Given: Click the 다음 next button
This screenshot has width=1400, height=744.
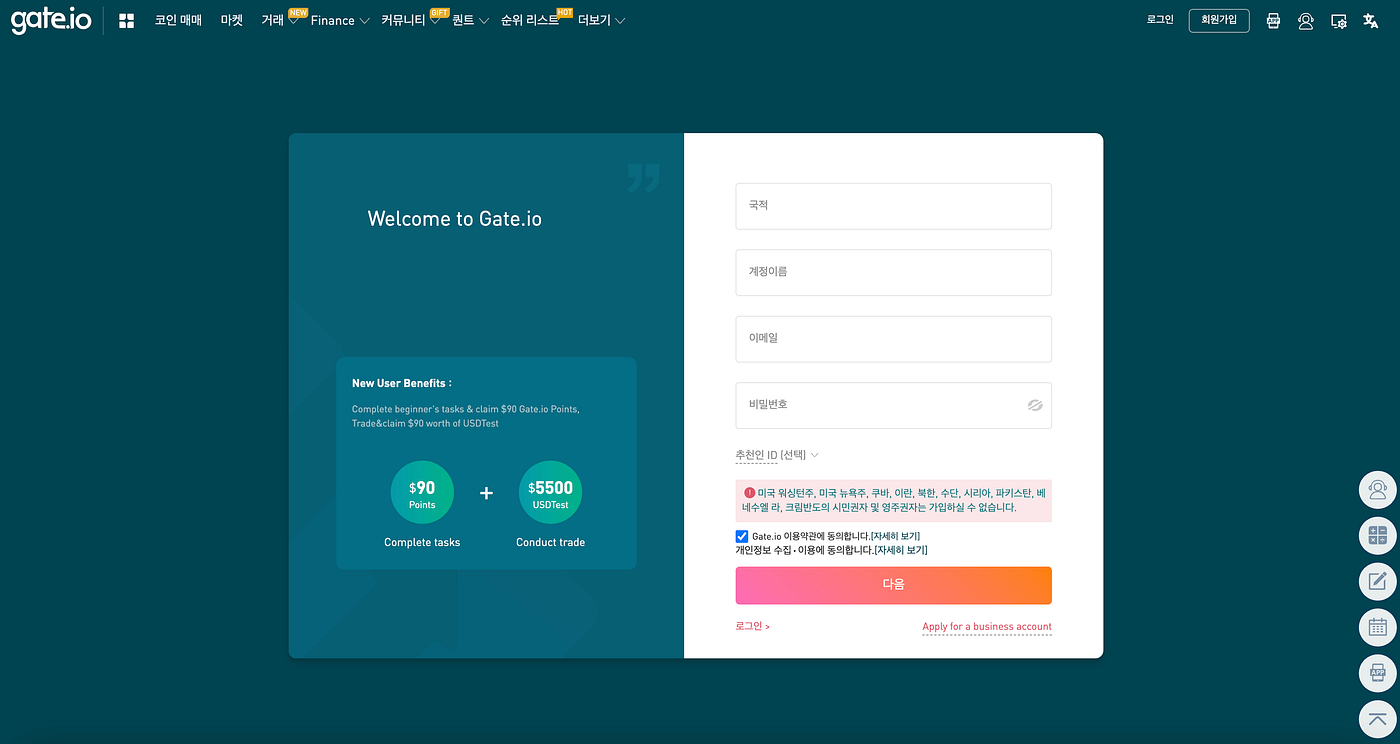Looking at the screenshot, I should click(893, 585).
